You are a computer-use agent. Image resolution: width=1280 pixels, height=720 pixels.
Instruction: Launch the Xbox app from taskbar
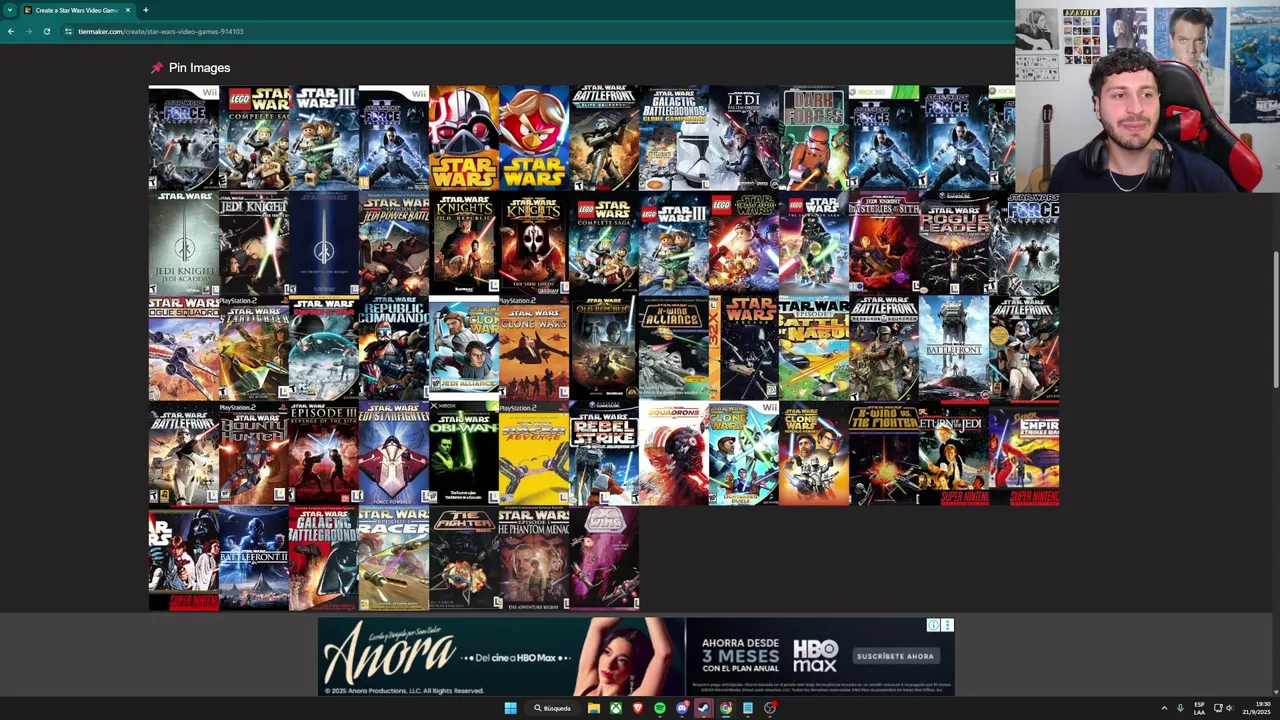[616, 708]
